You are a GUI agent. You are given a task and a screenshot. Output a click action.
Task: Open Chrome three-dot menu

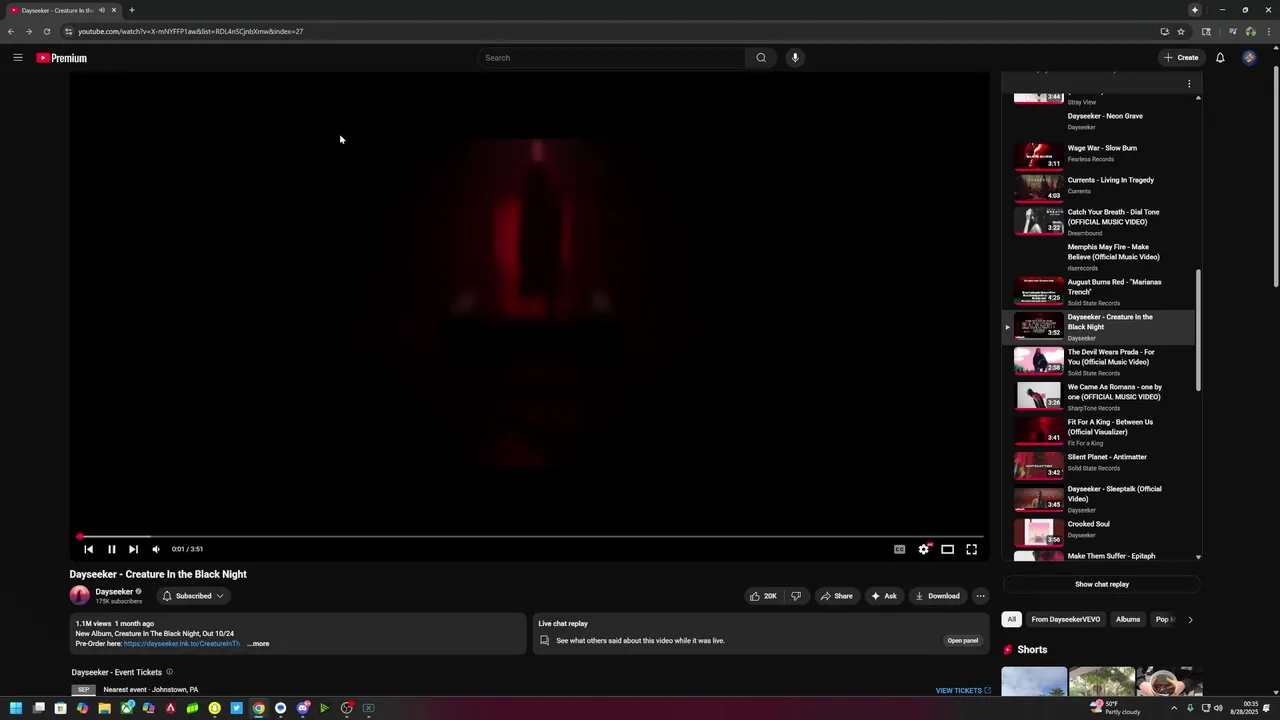tap(1270, 31)
